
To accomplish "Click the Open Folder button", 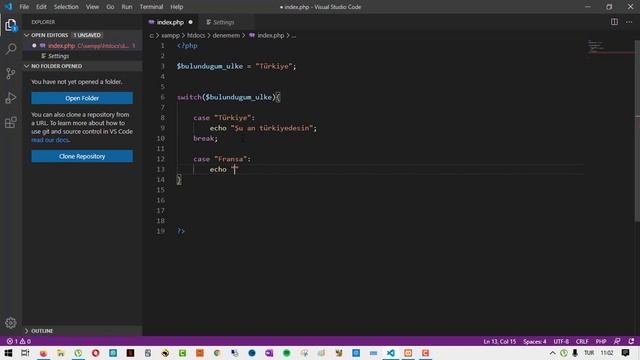I will tap(82, 98).
